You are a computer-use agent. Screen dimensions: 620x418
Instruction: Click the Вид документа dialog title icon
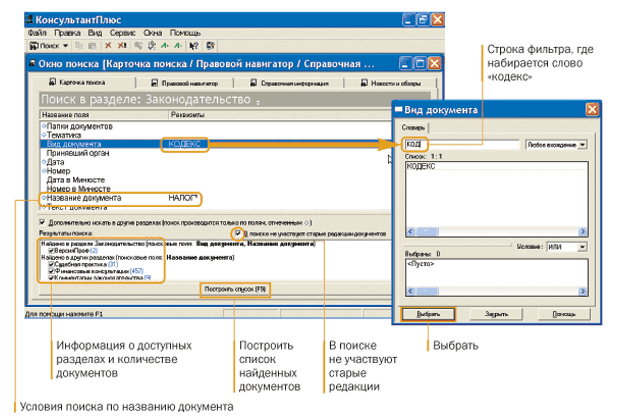pyautogui.click(x=398, y=109)
